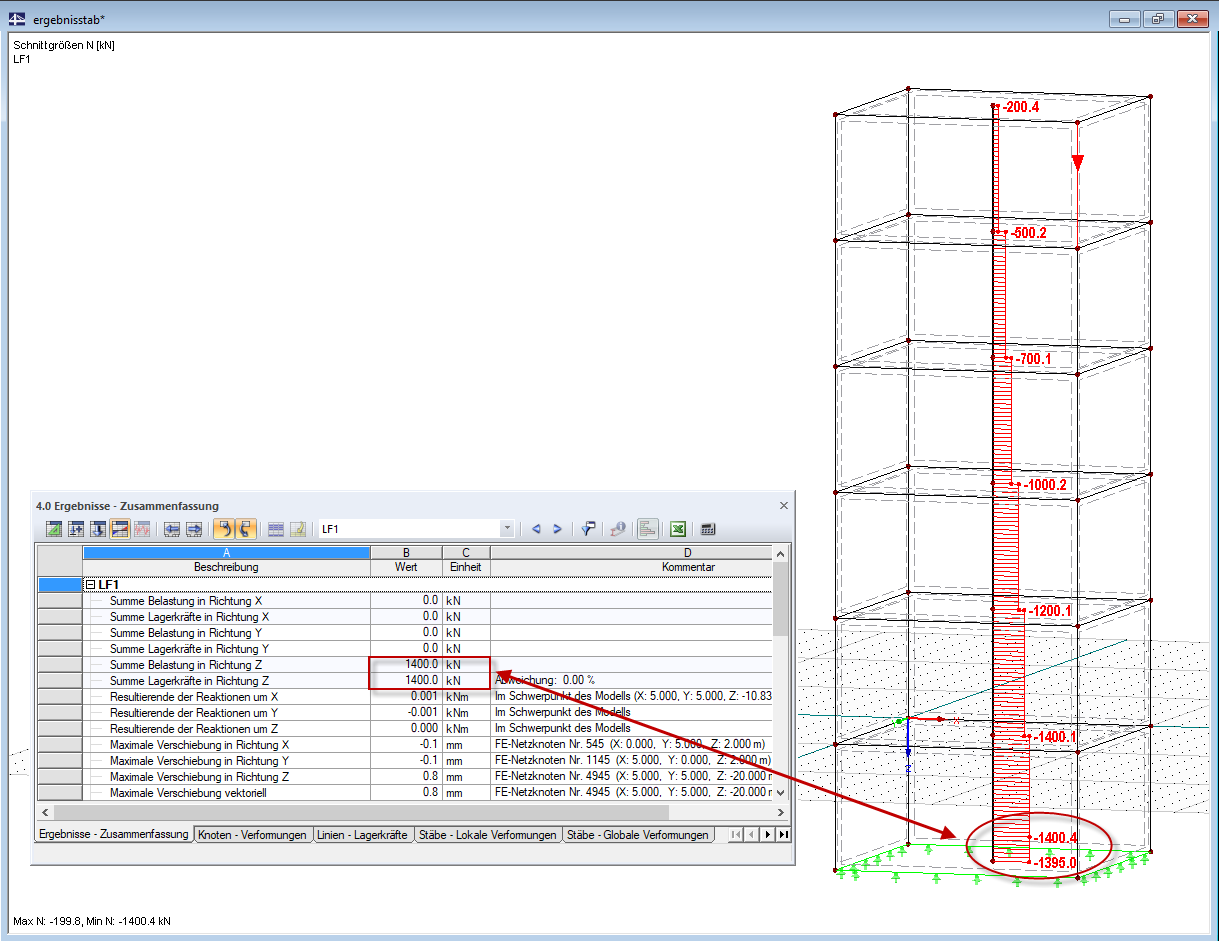Click the right-pointing table navigation icon

194,529
